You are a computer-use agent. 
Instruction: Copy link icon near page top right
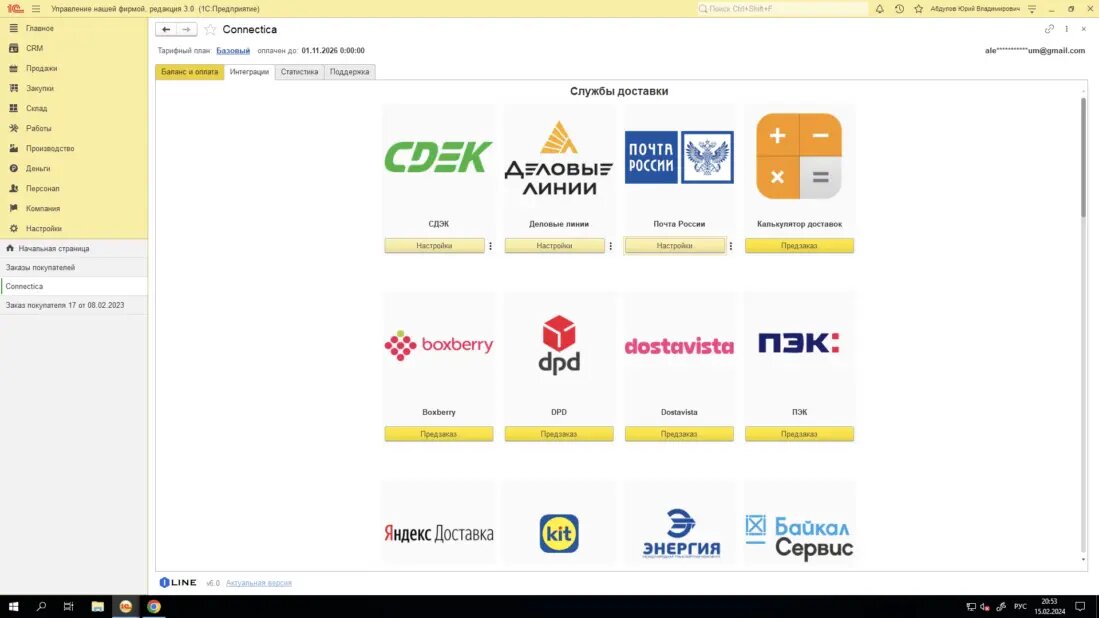click(1049, 29)
